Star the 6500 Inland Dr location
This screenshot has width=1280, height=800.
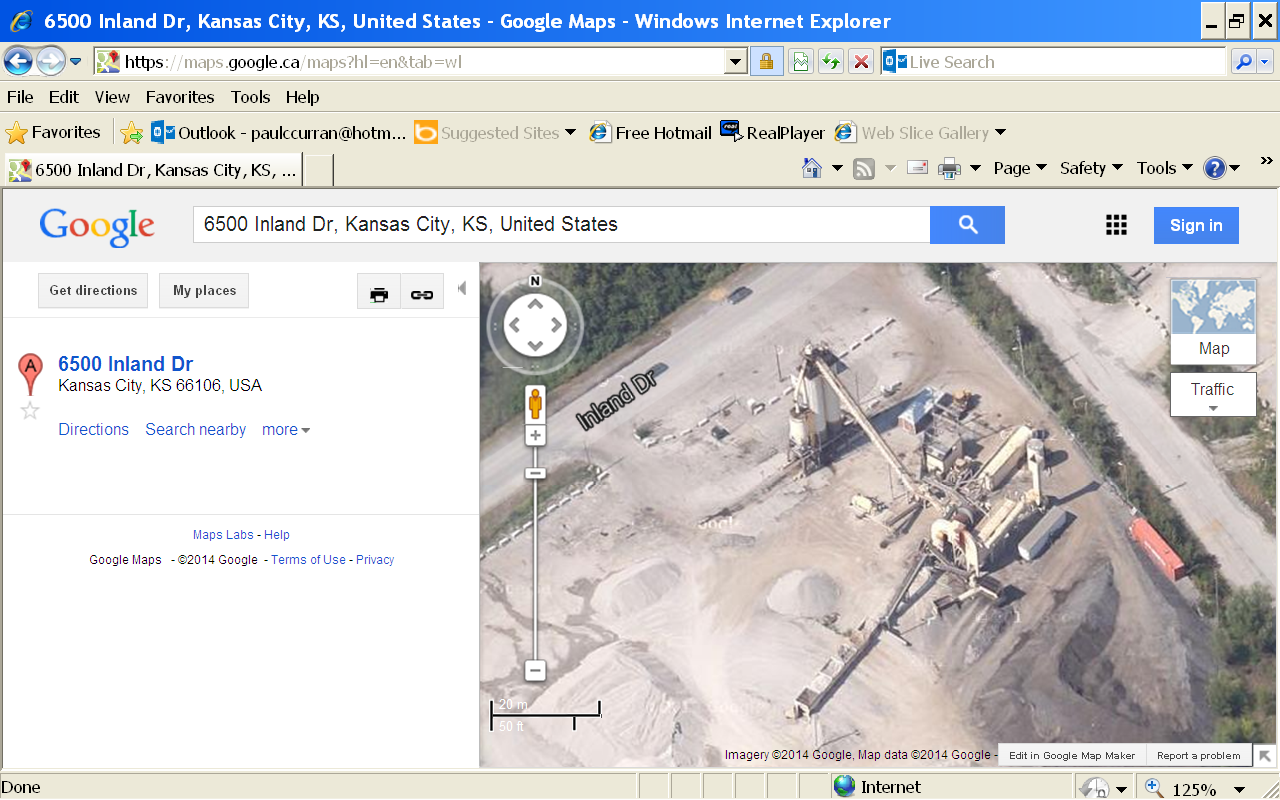click(x=30, y=410)
